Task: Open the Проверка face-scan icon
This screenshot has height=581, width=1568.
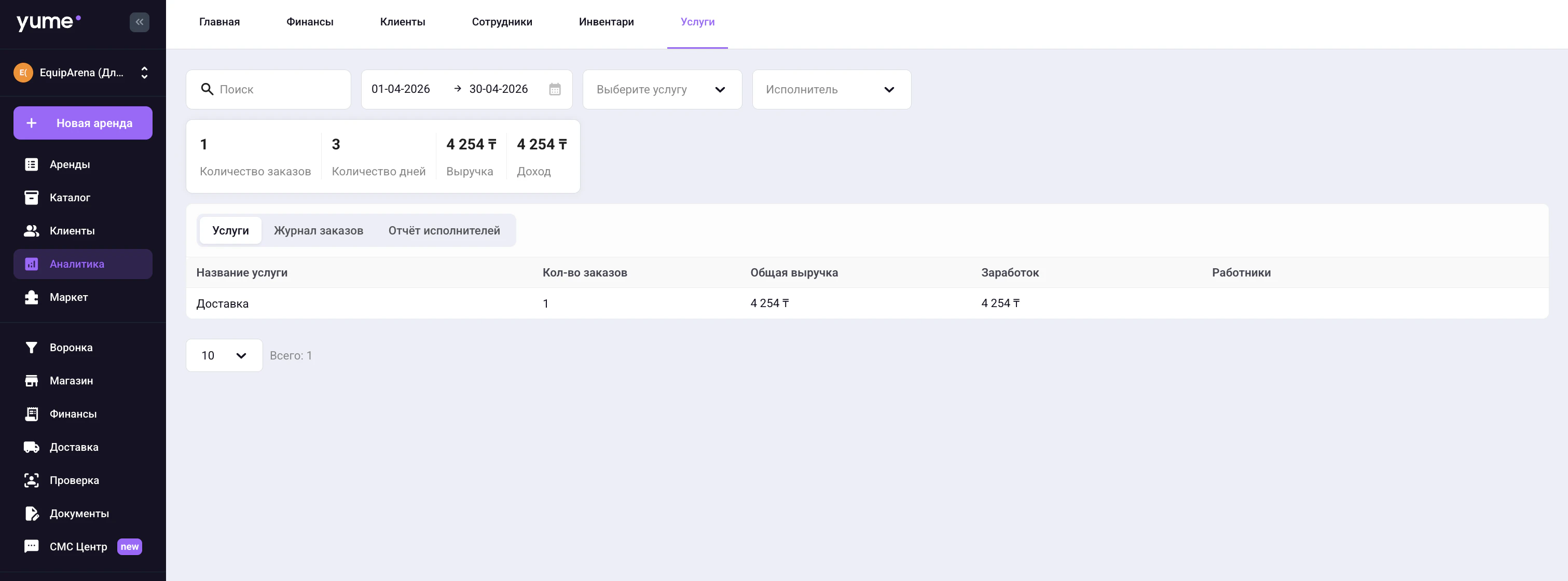Action: pyautogui.click(x=31, y=480)
